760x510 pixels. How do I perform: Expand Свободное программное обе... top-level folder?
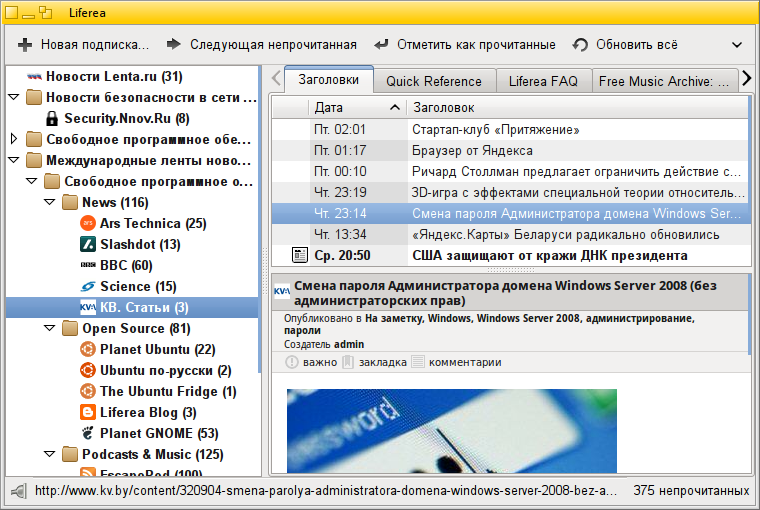pos(14,139)
